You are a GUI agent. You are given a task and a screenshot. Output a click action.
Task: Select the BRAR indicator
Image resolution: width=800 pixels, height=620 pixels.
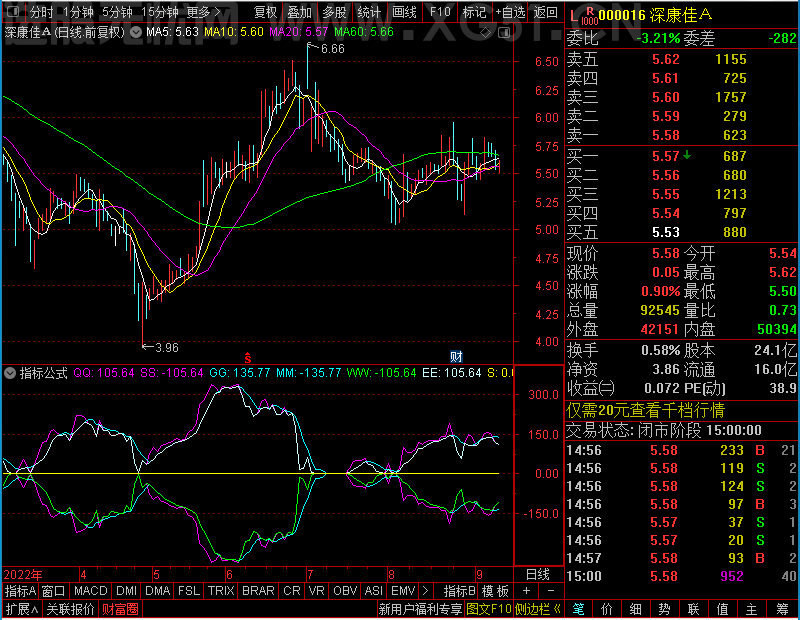258,591
